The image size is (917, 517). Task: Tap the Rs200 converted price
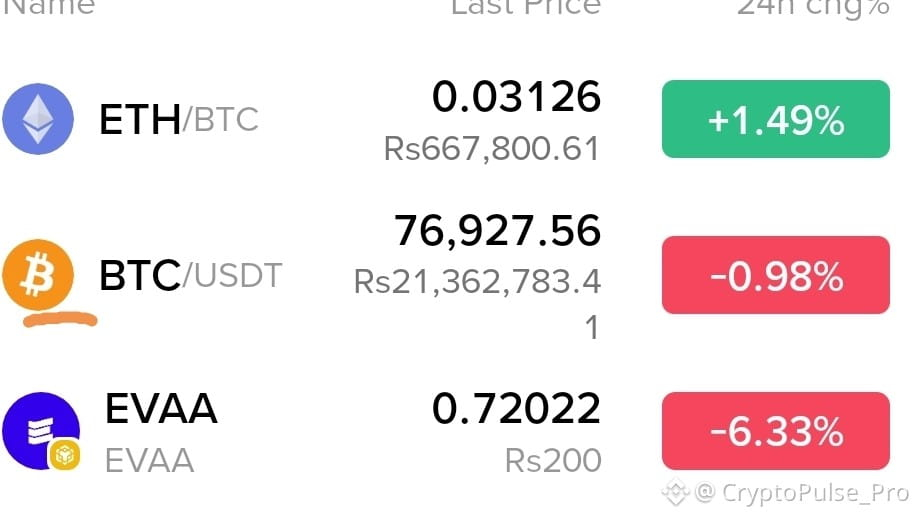[x=553, y=461]
